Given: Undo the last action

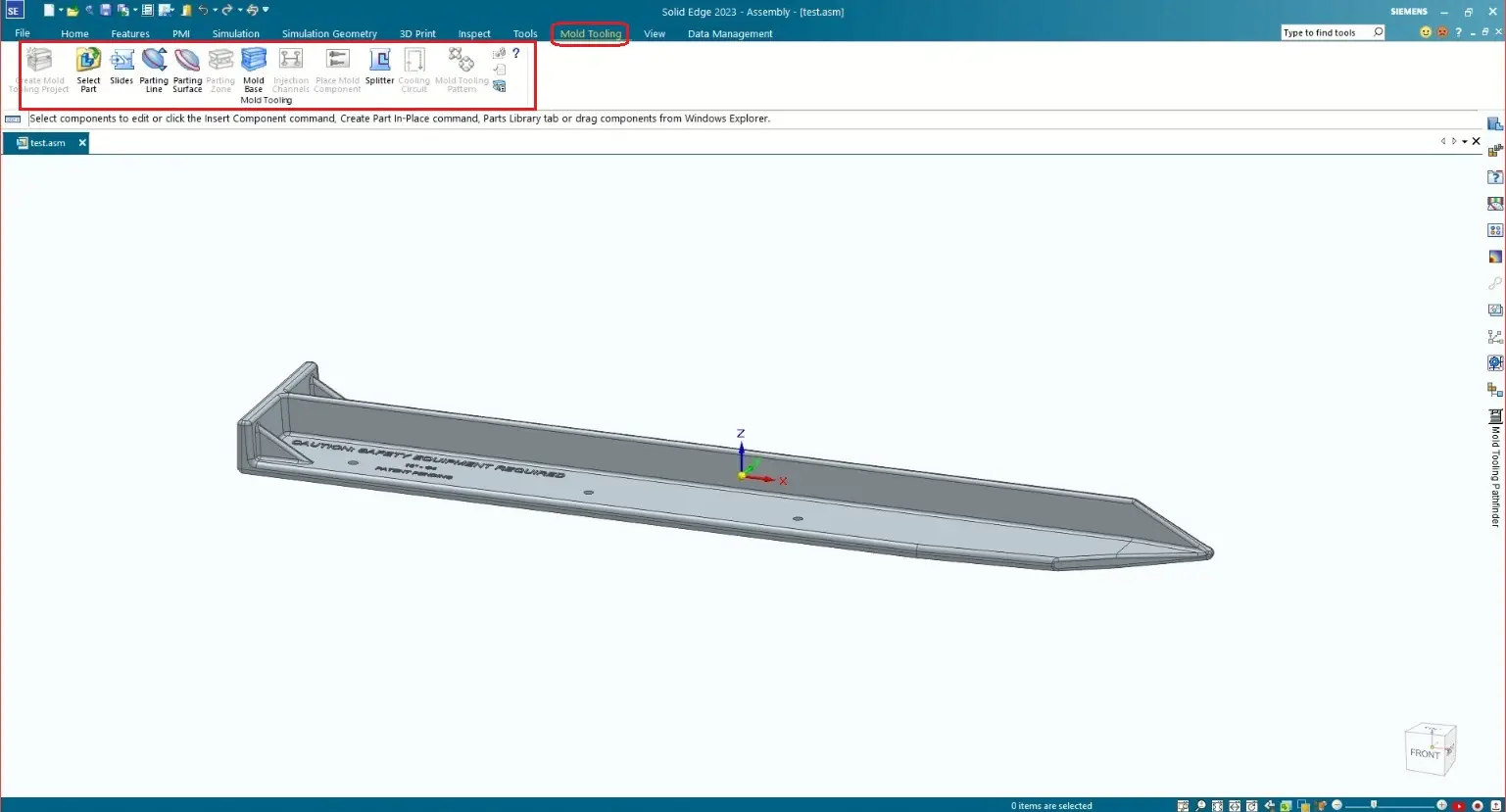Looking at the screenshot, I should (x=203, y=10).
